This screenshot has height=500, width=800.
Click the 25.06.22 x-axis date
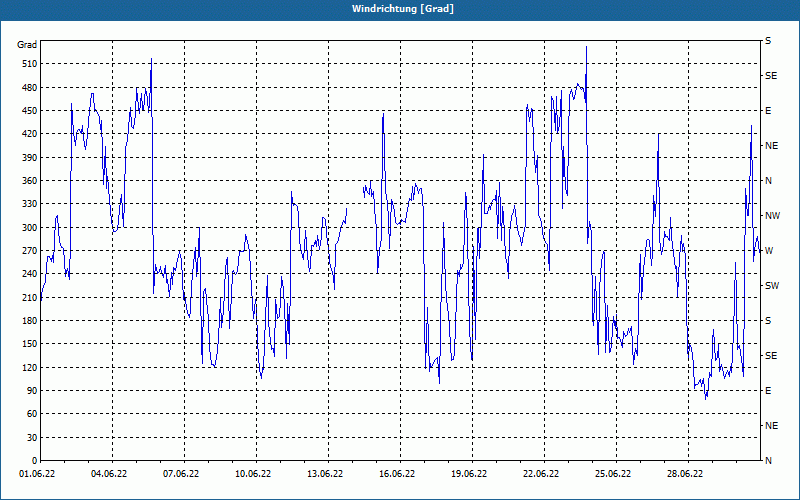613,474
